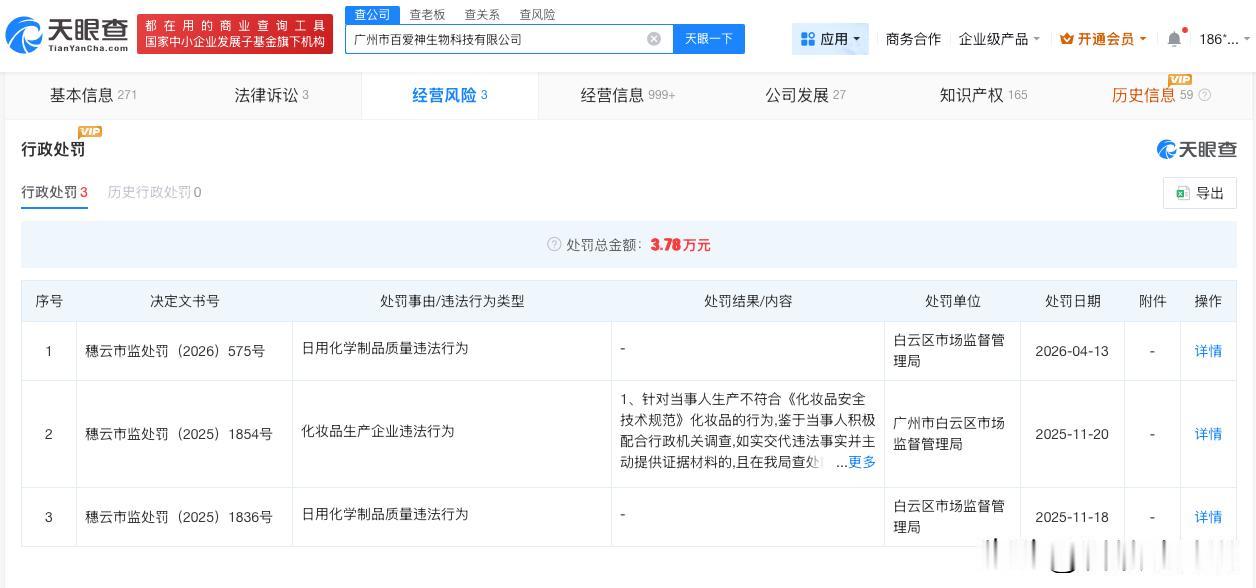This screenshot has width=1256, height=588.
Task: Click the date 2025-11-20
Action: click(x=1072, y=434)
